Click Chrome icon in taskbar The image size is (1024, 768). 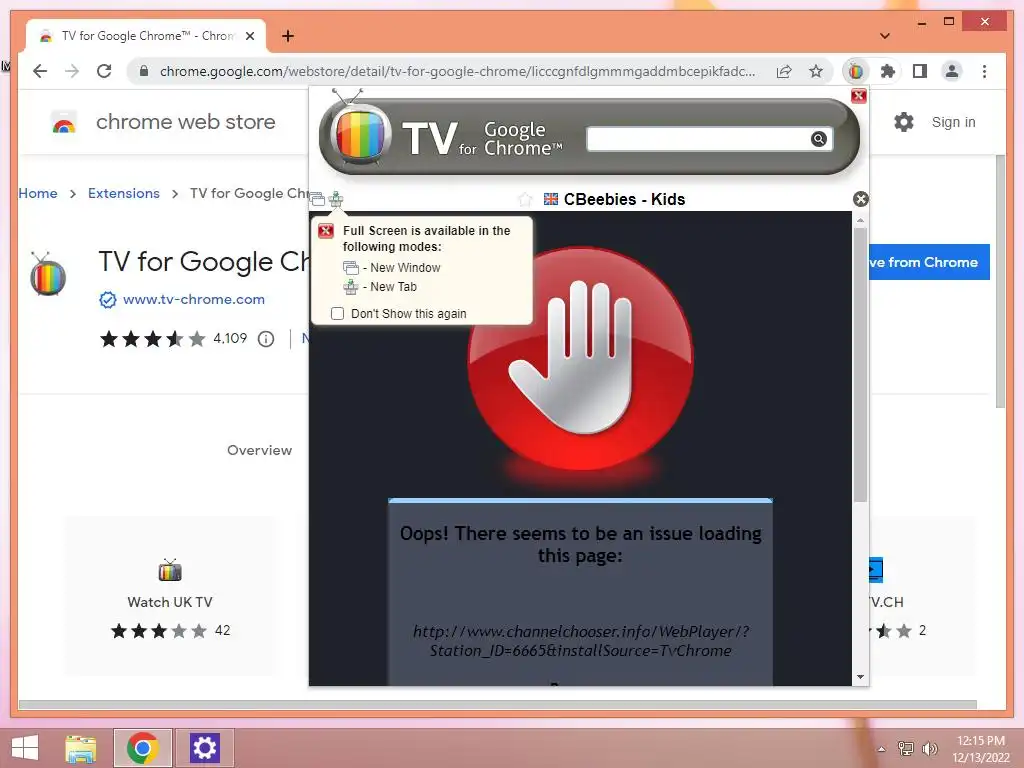pos(143,748)
